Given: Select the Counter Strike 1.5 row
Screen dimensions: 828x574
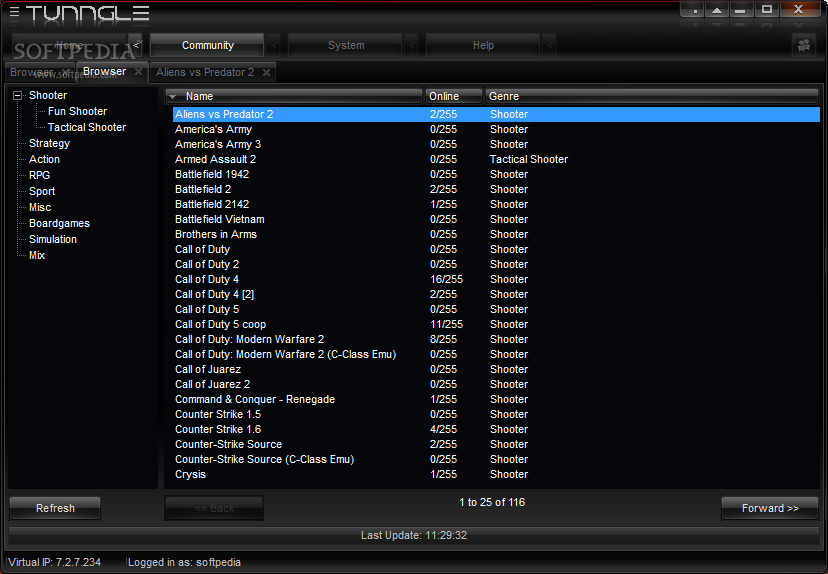Looking at the screenshot, I should point(496,415).
